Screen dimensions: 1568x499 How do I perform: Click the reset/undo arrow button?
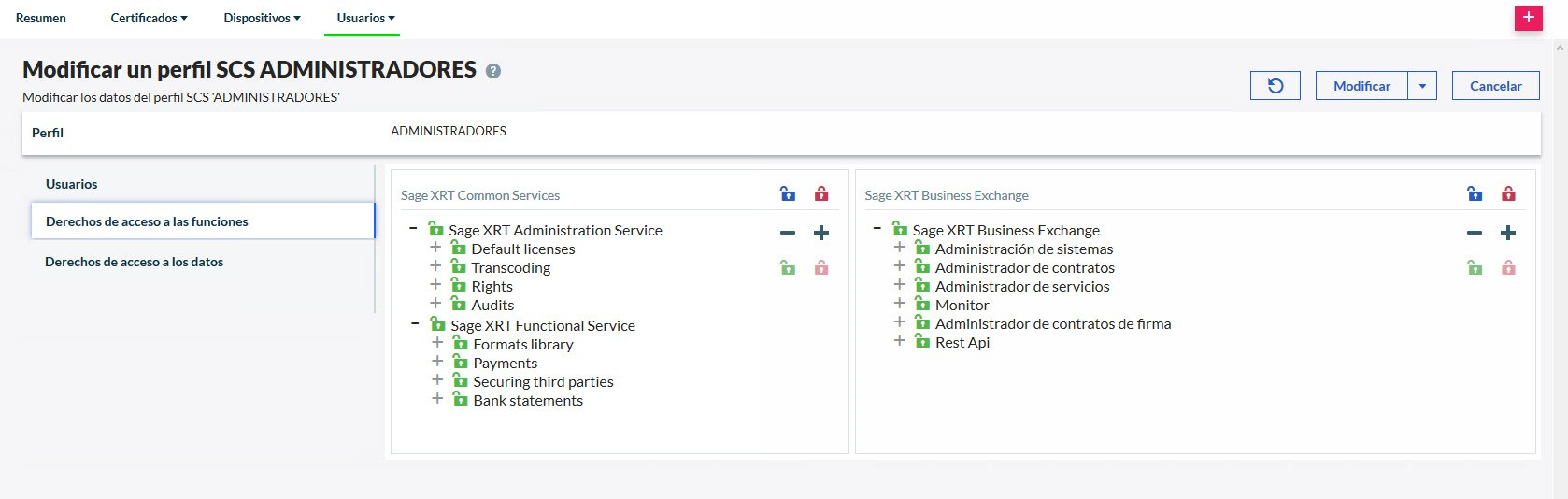tap(1275, 86)
